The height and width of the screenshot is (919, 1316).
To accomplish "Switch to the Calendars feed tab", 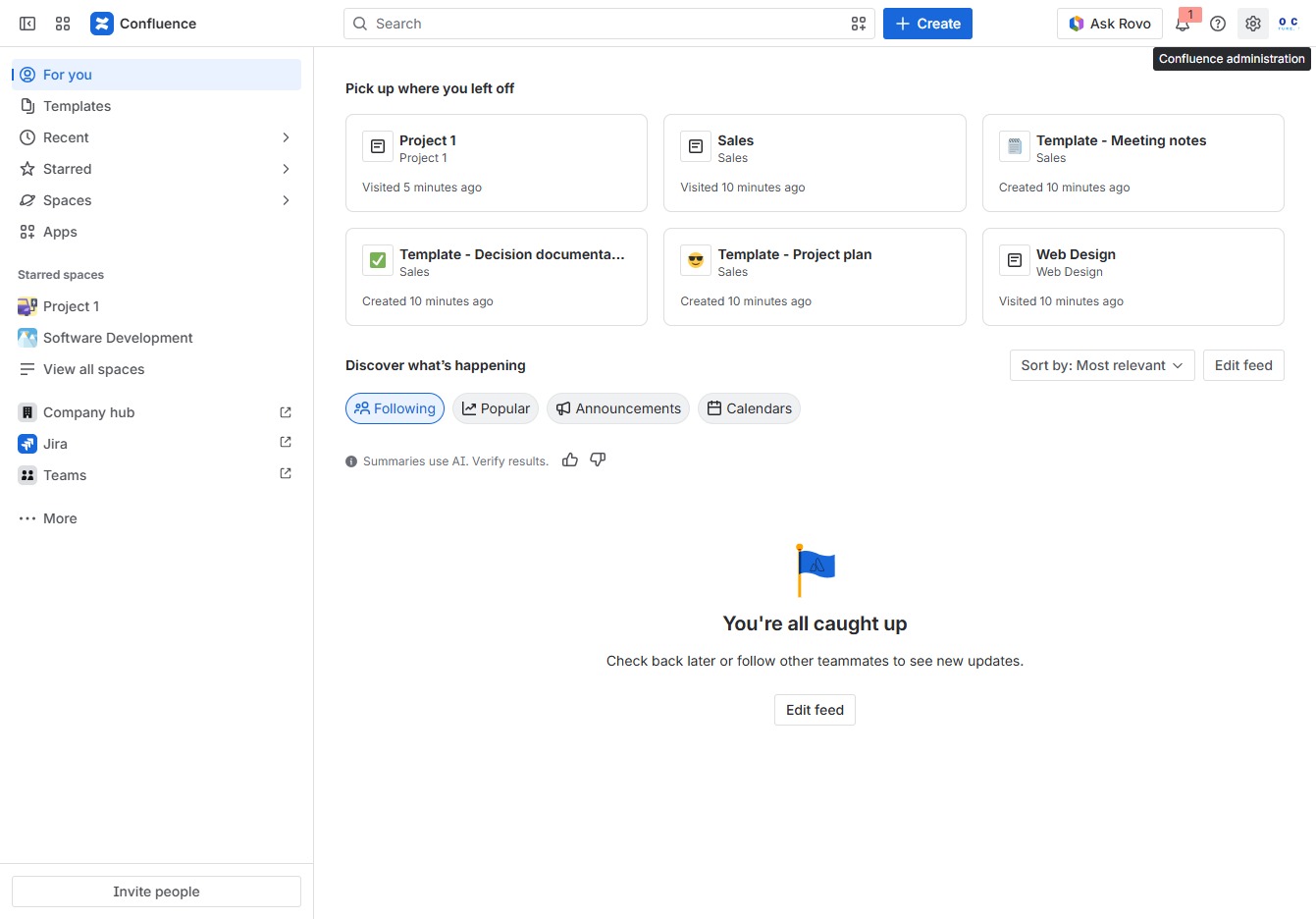I will click(749, 408).
